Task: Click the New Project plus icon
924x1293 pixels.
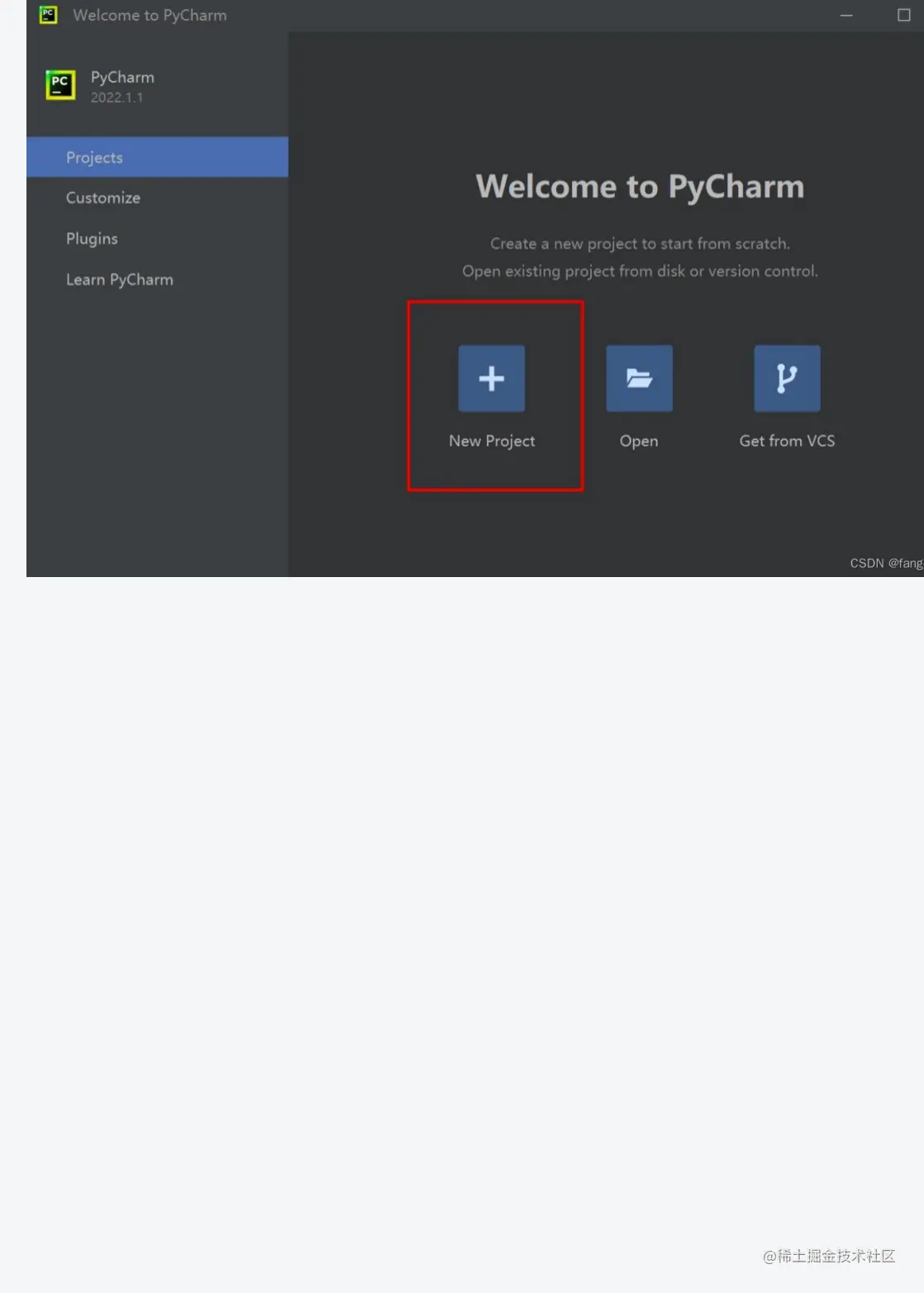Action: pos(492,379)
